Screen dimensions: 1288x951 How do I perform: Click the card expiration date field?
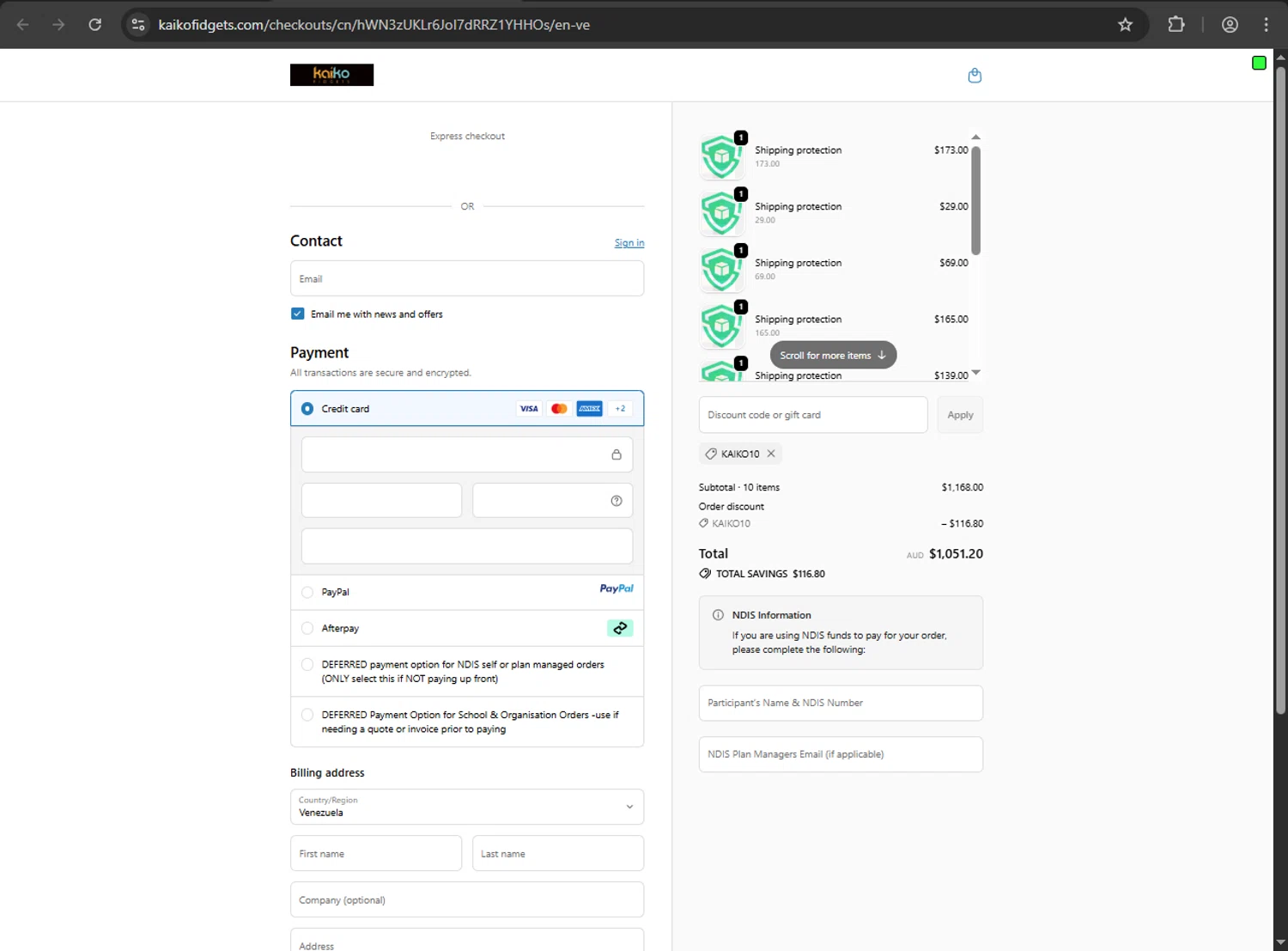[381, 501]
